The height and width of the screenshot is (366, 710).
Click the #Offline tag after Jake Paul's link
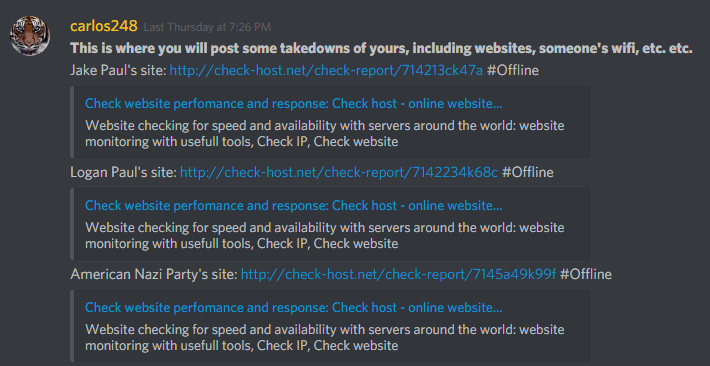513,70
